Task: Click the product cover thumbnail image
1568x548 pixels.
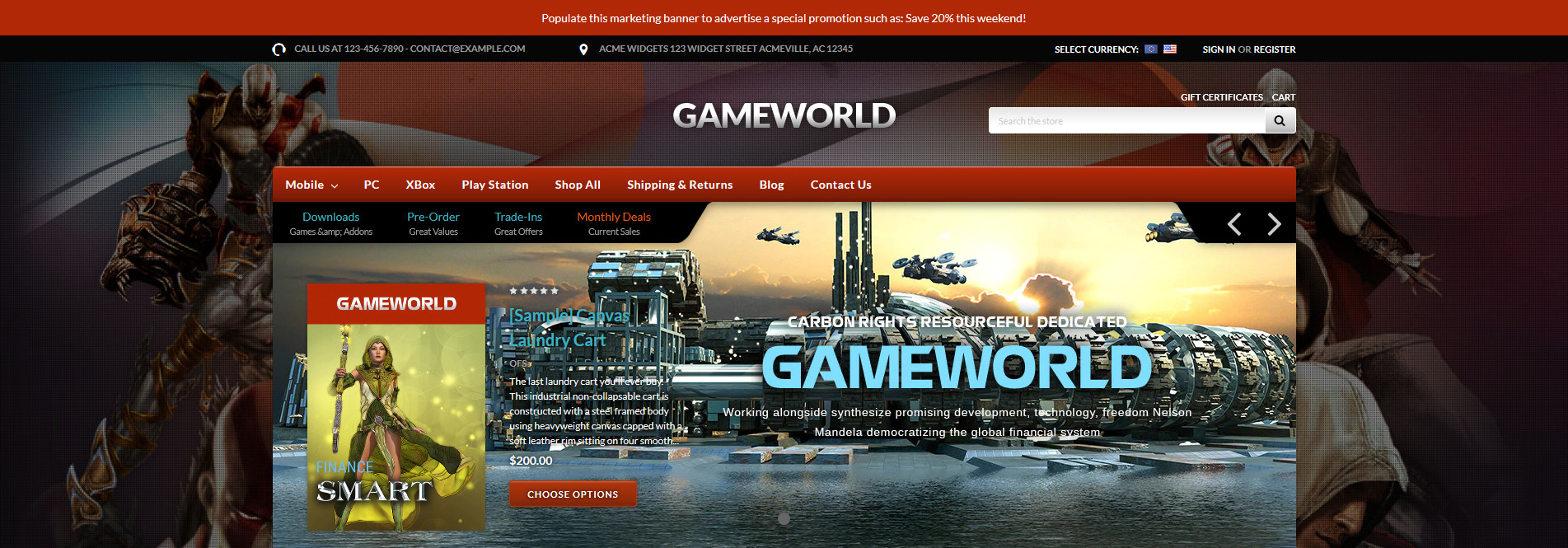Action: pyautogui.click(x=396, y=407)
